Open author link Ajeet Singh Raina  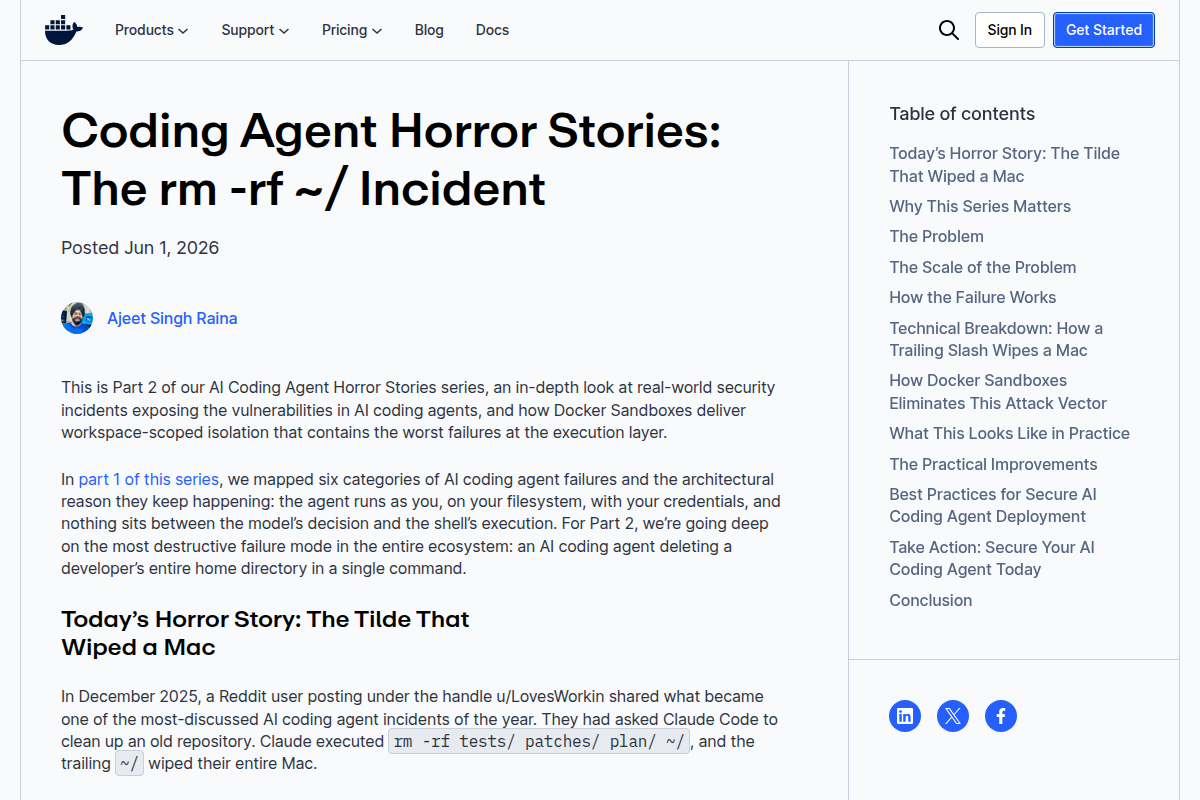pyautogui.click(x=172, y=318)
